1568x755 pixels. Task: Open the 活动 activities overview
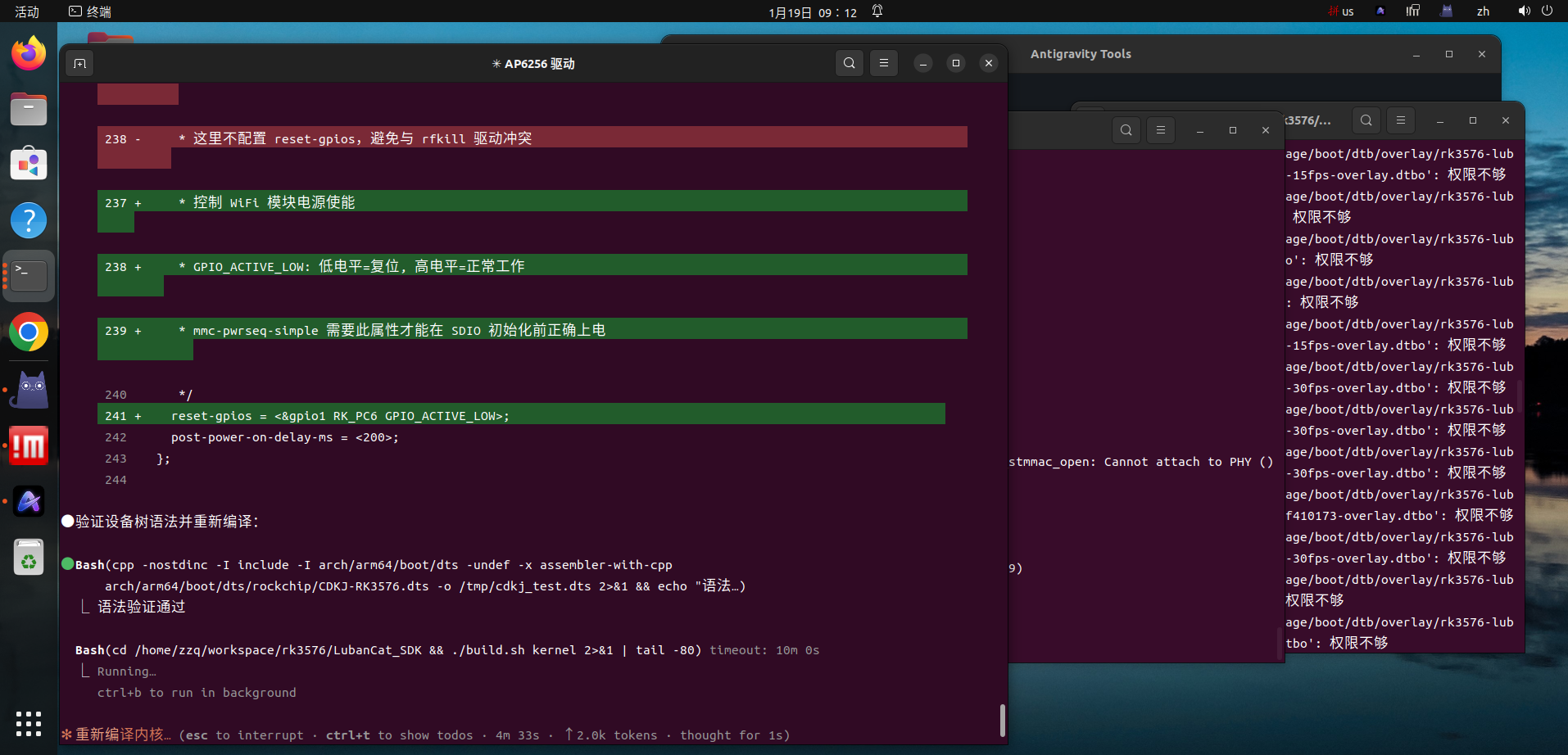pos(27,11)
